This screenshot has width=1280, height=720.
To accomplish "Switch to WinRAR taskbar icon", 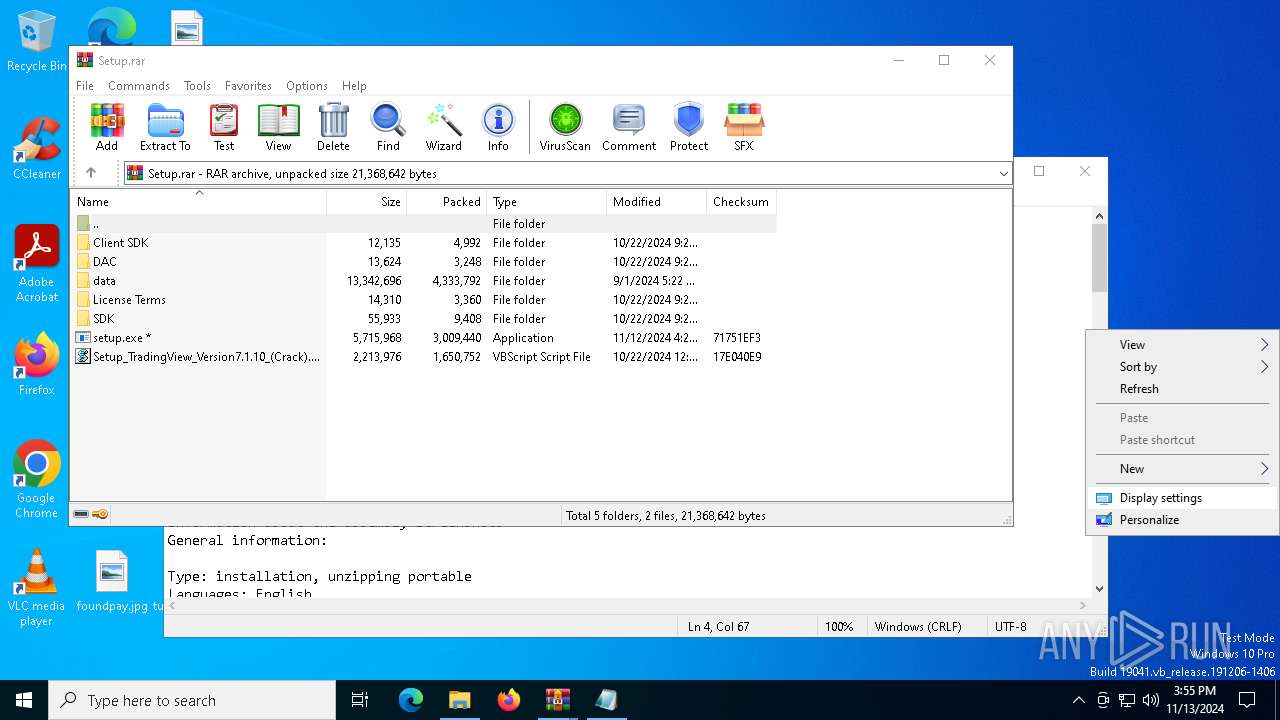I will coord(557,700).
